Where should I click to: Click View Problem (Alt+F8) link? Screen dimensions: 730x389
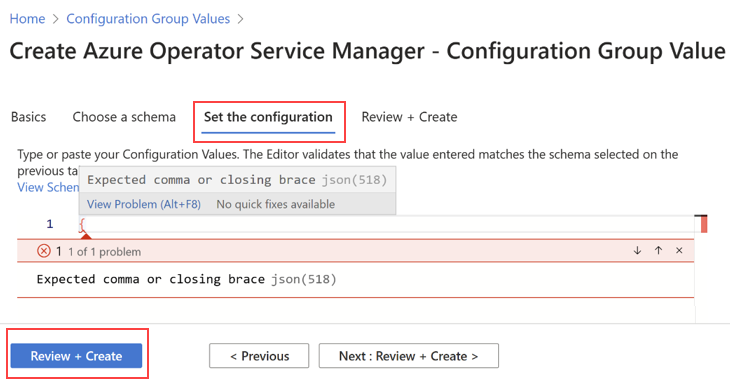coord(144,204)
